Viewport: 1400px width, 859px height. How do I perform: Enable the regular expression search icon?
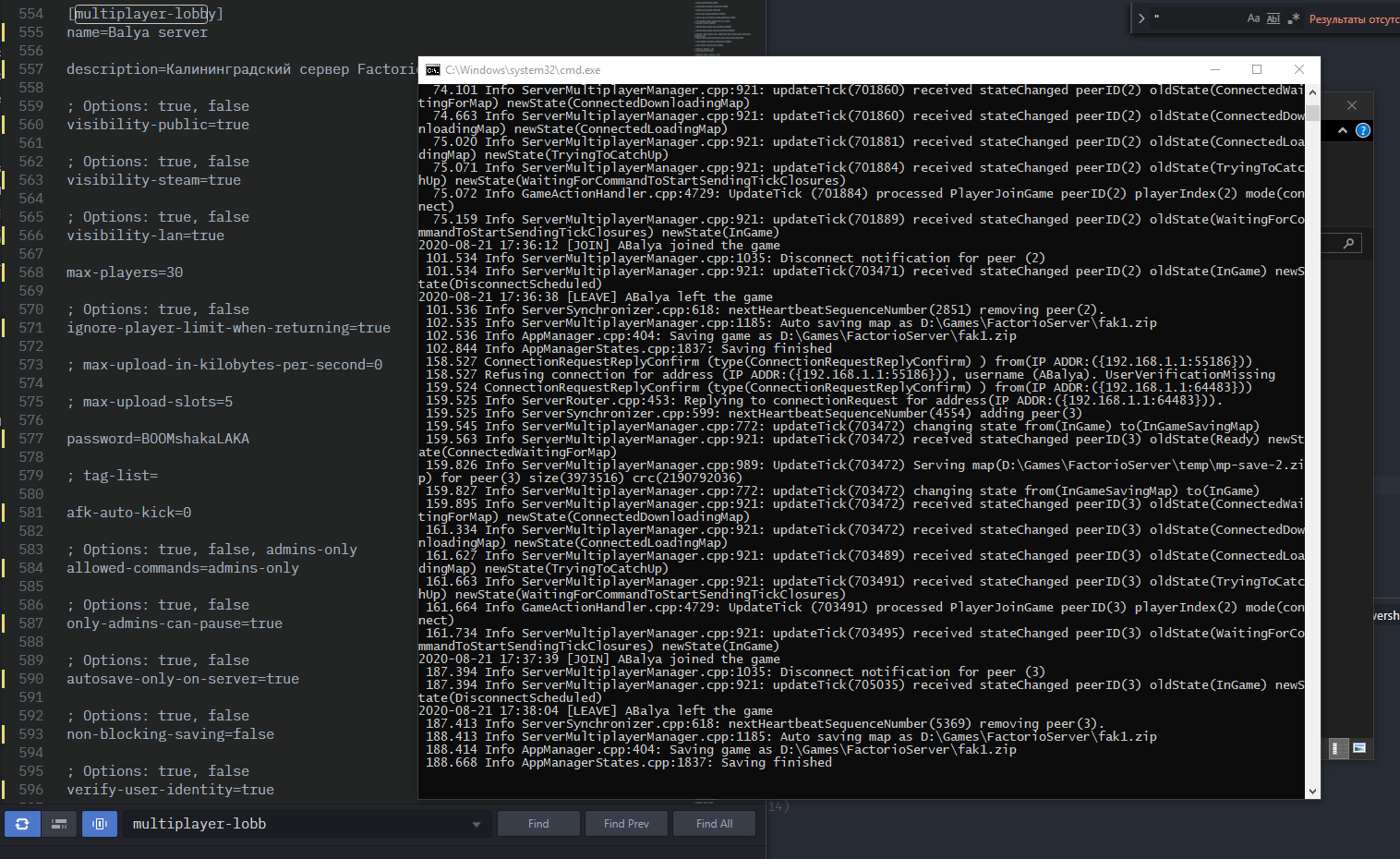1294,18
